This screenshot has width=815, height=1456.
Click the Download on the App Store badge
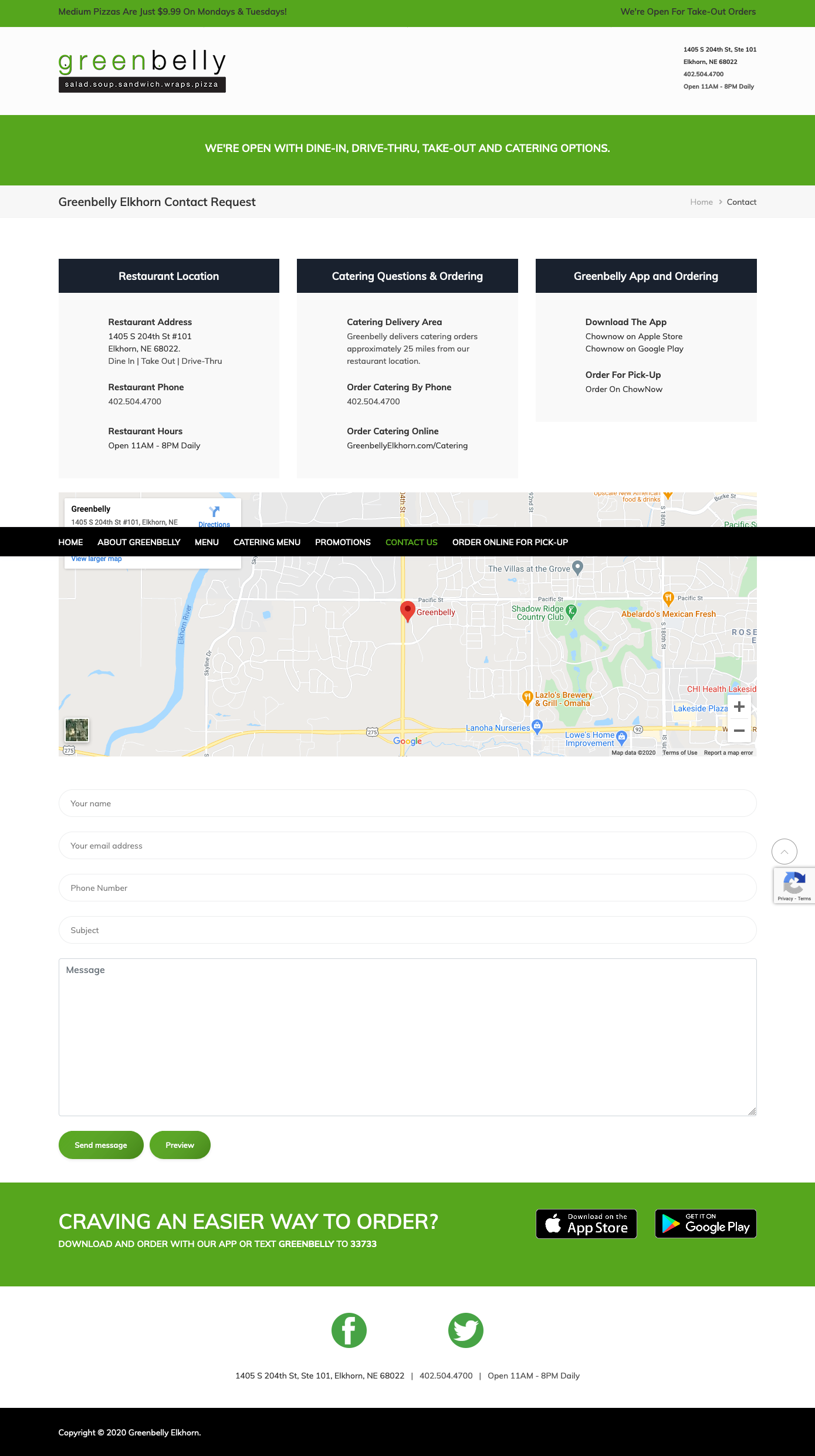(586, 1224)
